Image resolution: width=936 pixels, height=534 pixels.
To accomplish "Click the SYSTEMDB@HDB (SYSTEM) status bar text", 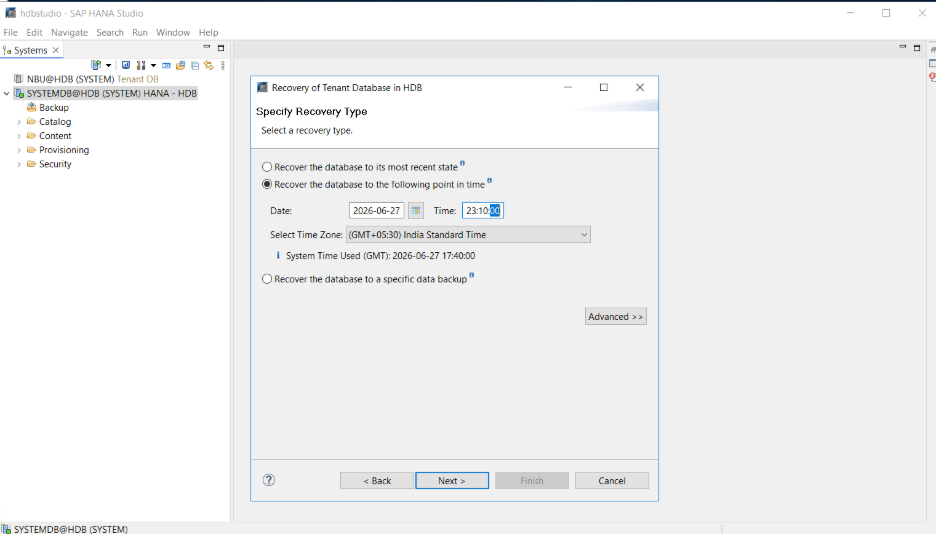I will tap(71, 529).
